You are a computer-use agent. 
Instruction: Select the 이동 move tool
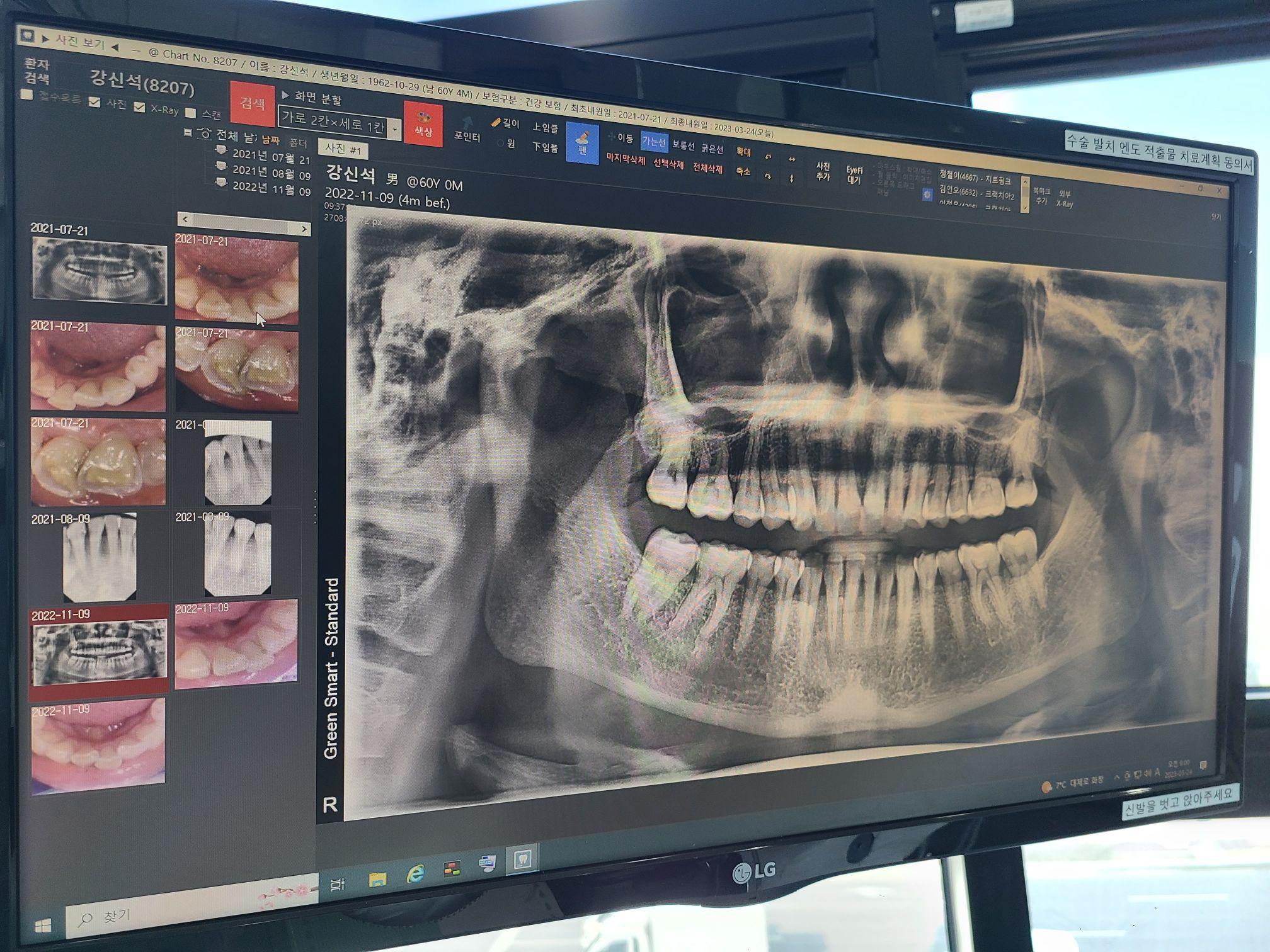620,137
